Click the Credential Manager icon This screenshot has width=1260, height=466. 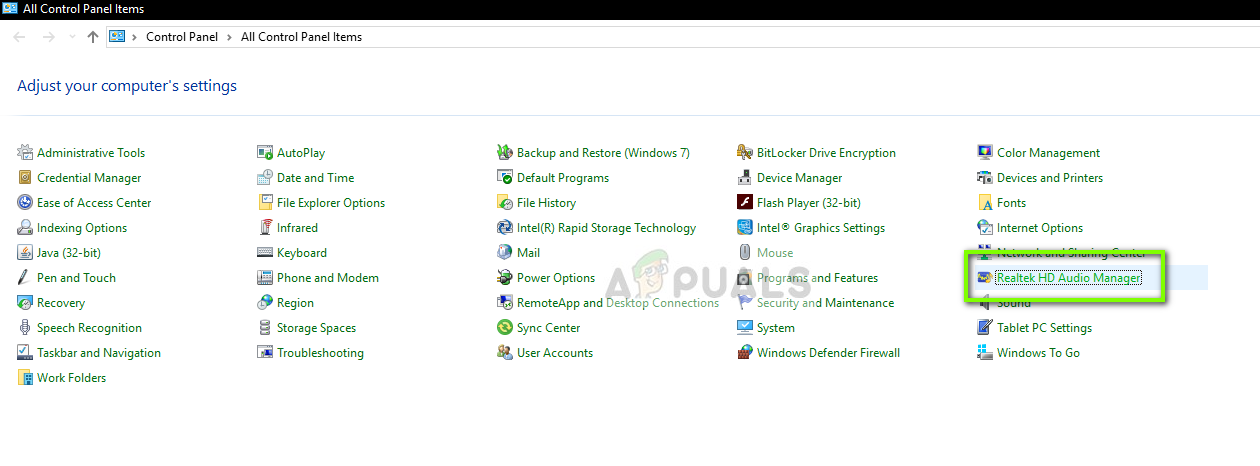coord(25,177)
